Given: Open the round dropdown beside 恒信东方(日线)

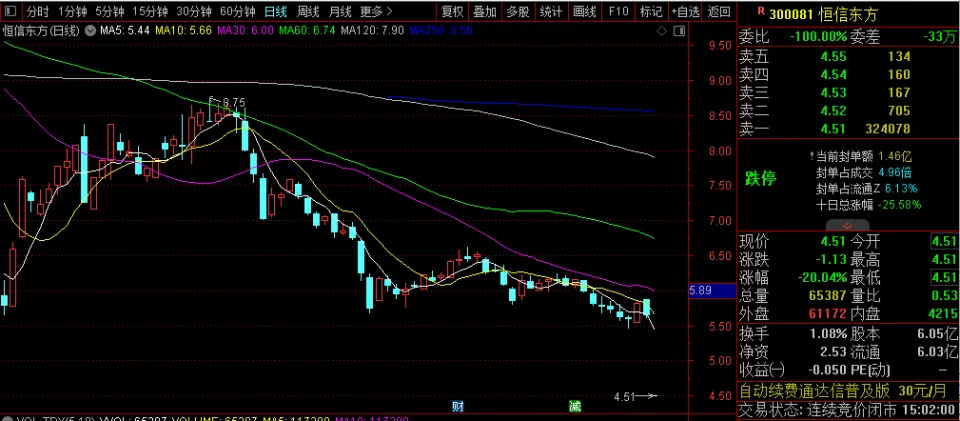Looking at the screenshot, I should point(88,31).
